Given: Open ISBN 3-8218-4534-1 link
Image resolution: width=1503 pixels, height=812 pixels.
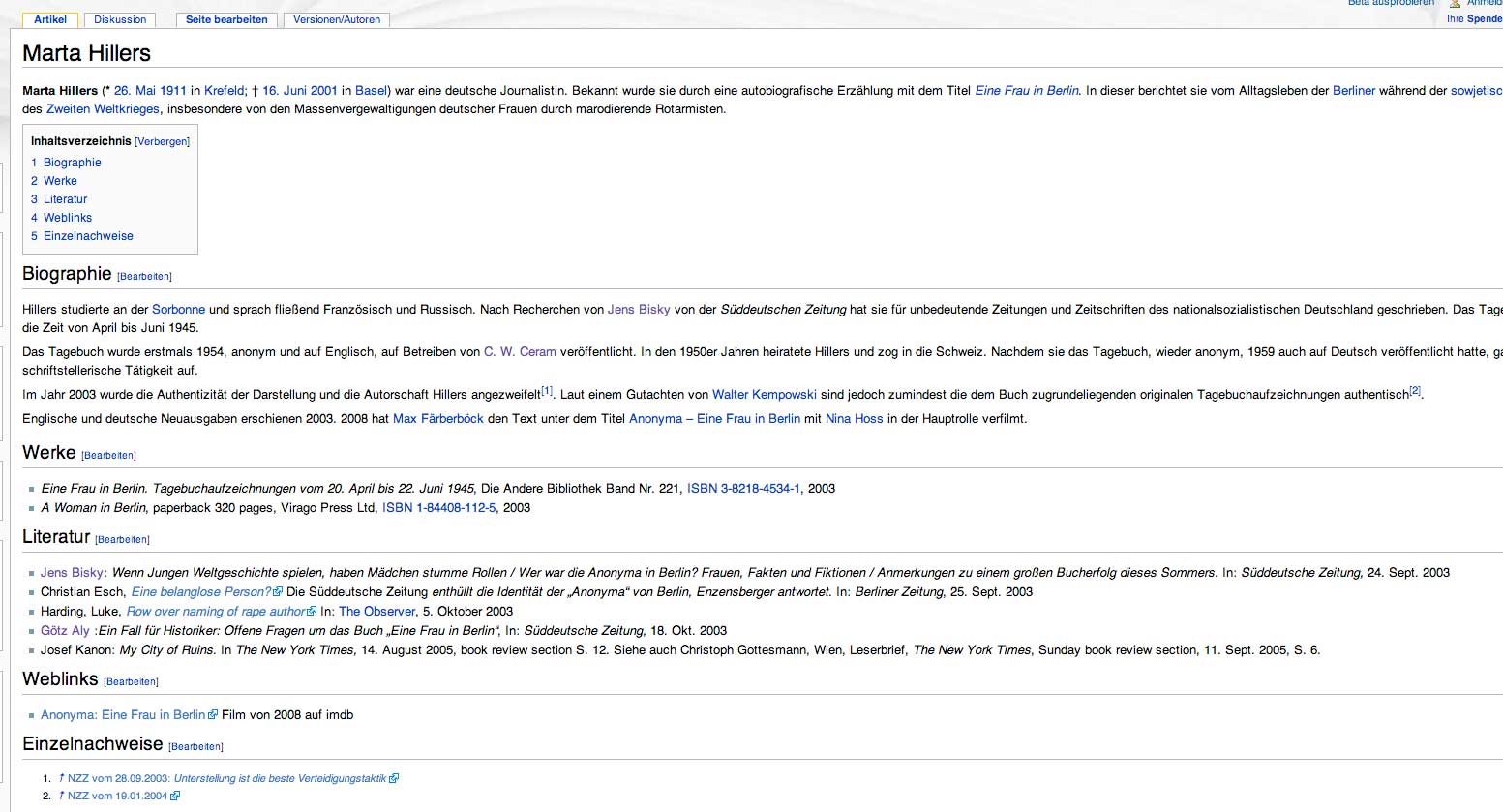Looking at the screenshot, I should [743, 489].
